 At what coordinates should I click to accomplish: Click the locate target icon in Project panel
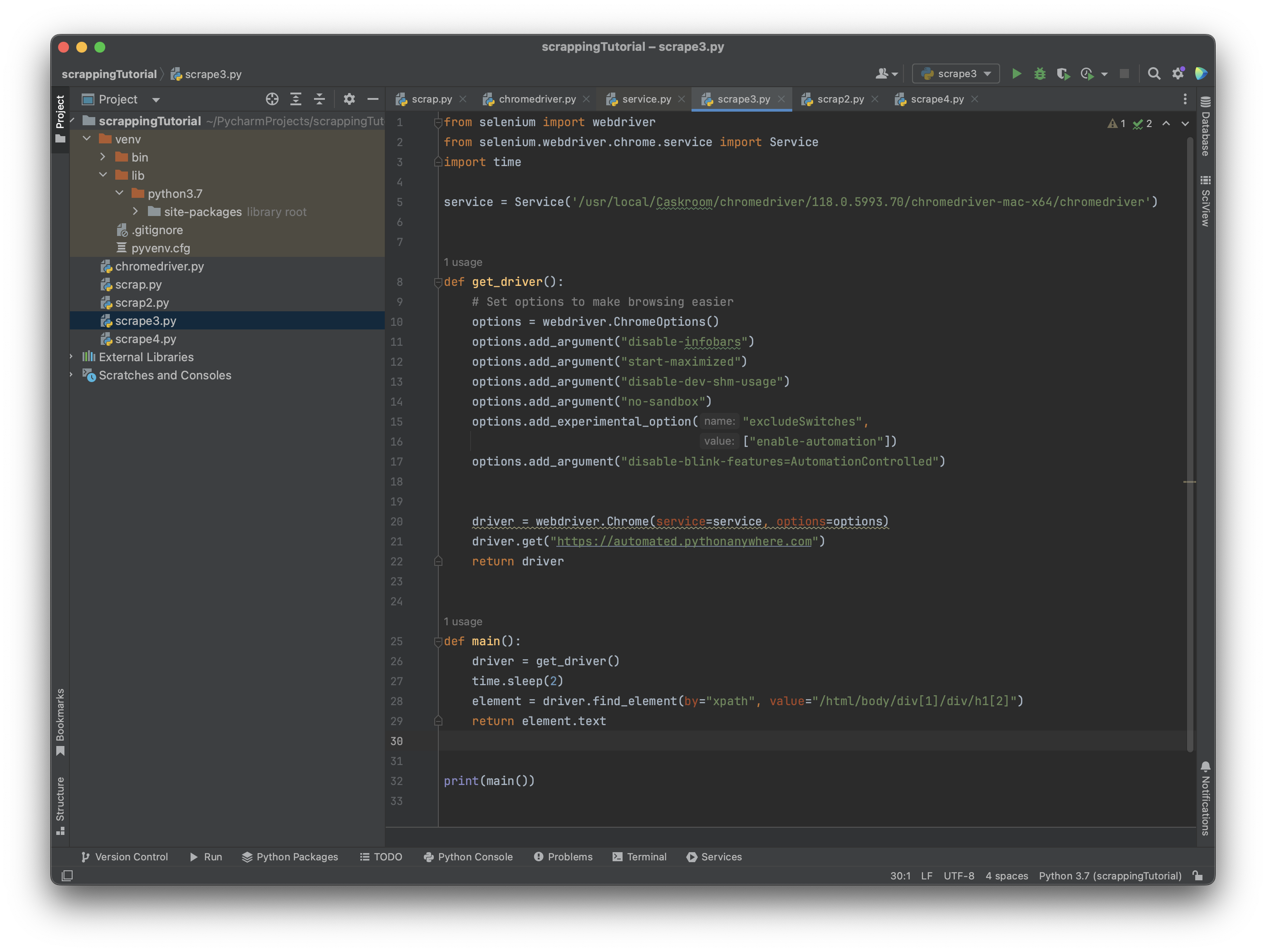(272, 99)
